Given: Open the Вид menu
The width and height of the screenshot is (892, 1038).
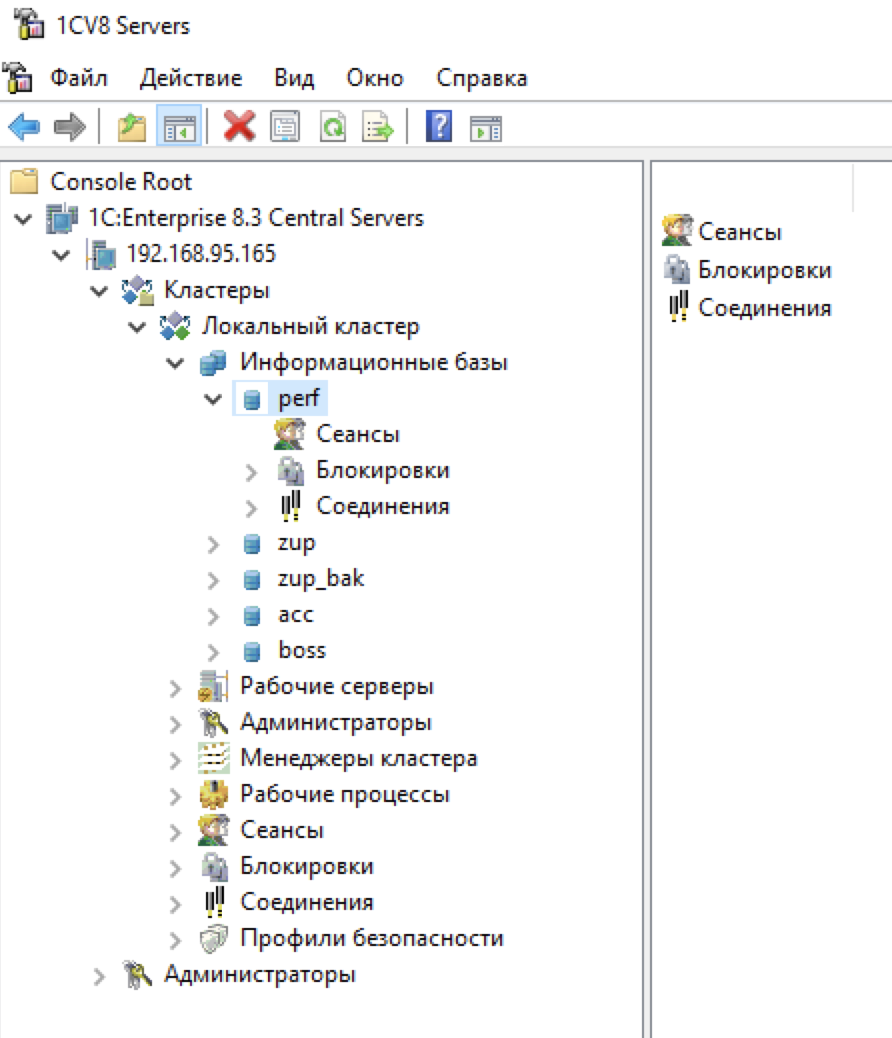Looking at the screenshot, I should pos(294,78).
